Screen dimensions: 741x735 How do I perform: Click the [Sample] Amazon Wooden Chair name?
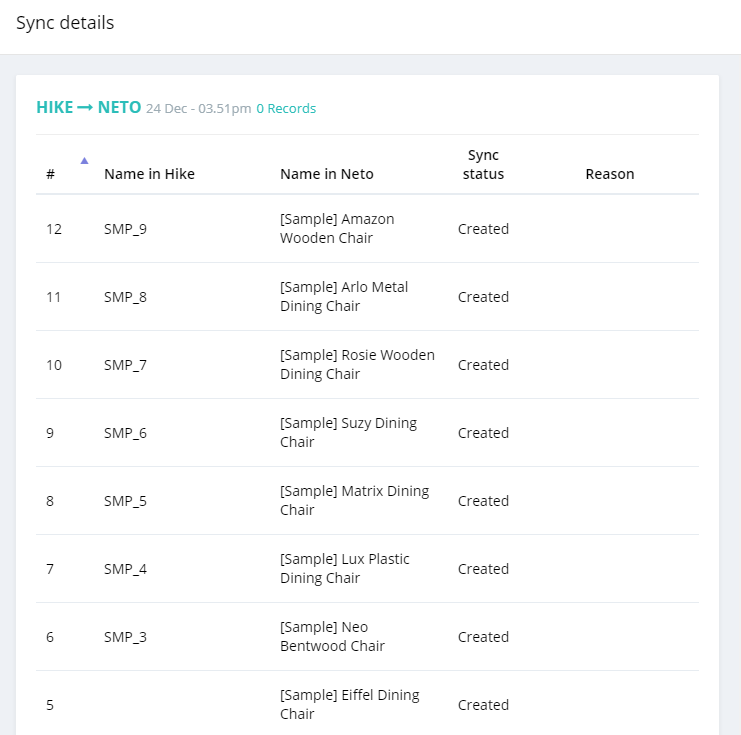coord(337,228)
